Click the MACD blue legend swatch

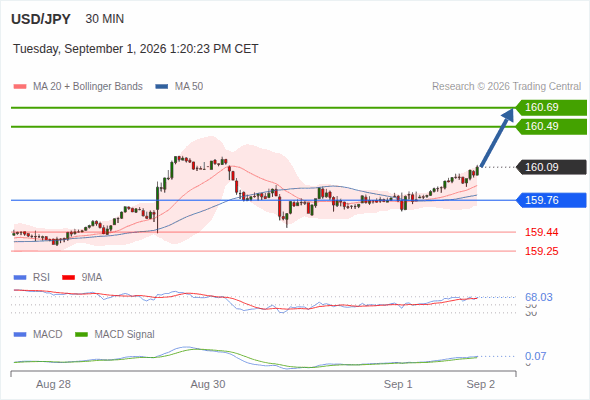click(20, 335)
